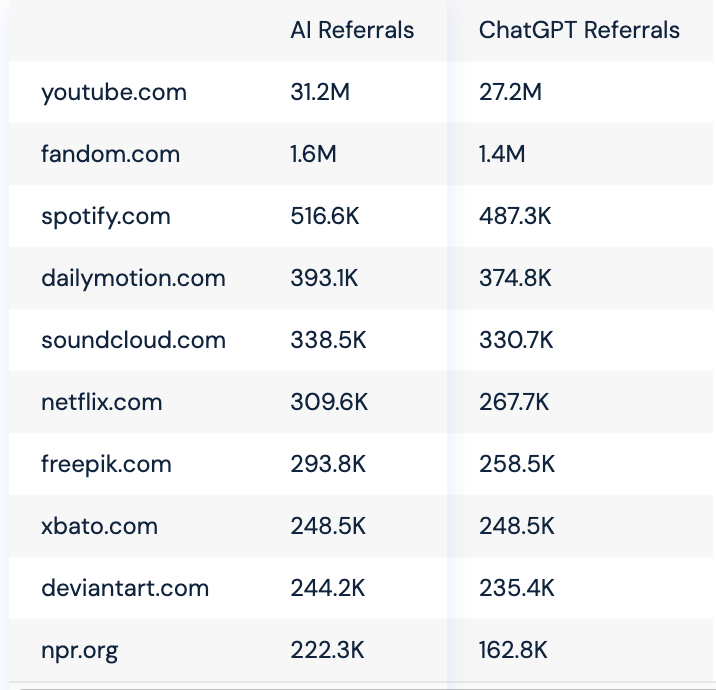
Task: Click the npr.org domain name
Action: point(79,651)
